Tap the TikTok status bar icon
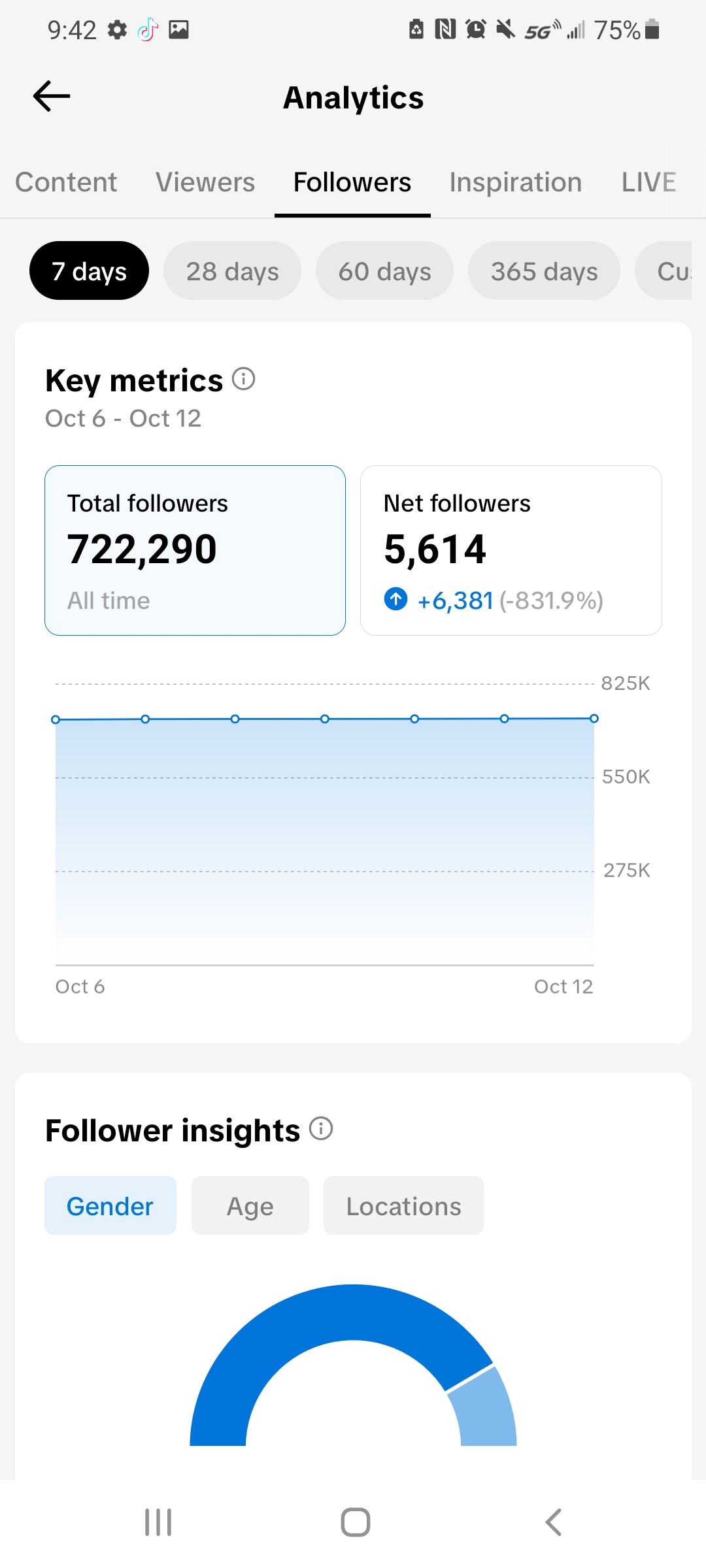The height and width of the screenshot is (1568, 706). click(148, 29)
